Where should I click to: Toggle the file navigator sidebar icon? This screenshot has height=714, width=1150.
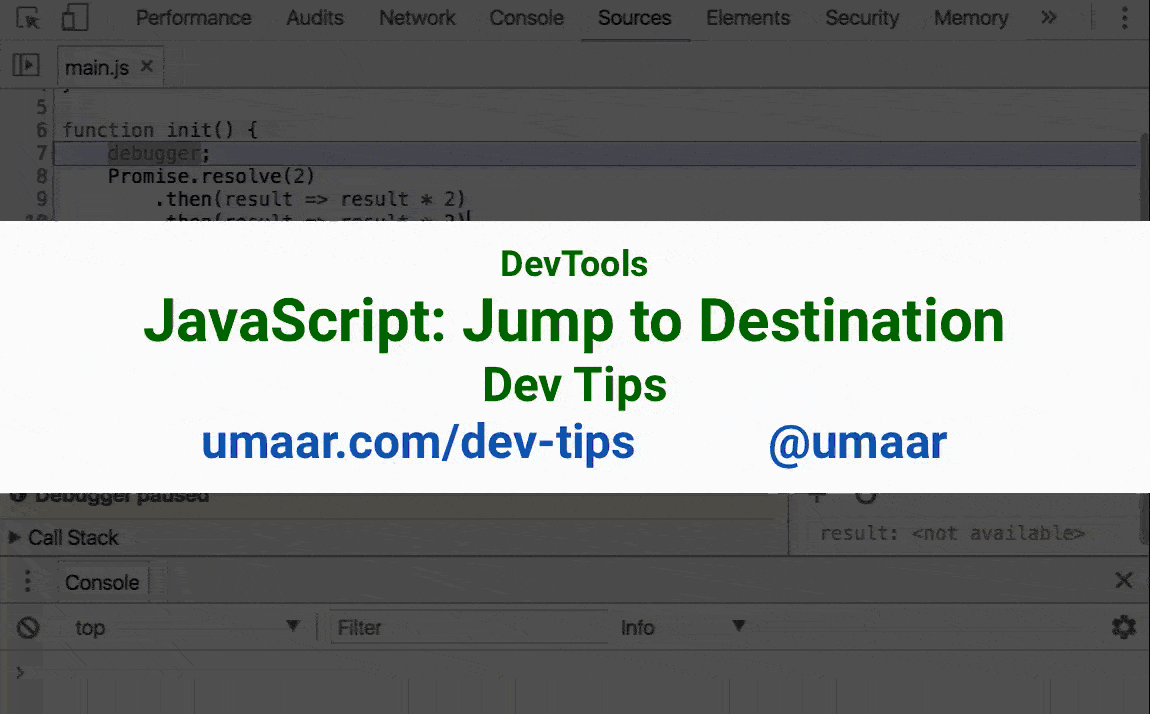[26, 65]
